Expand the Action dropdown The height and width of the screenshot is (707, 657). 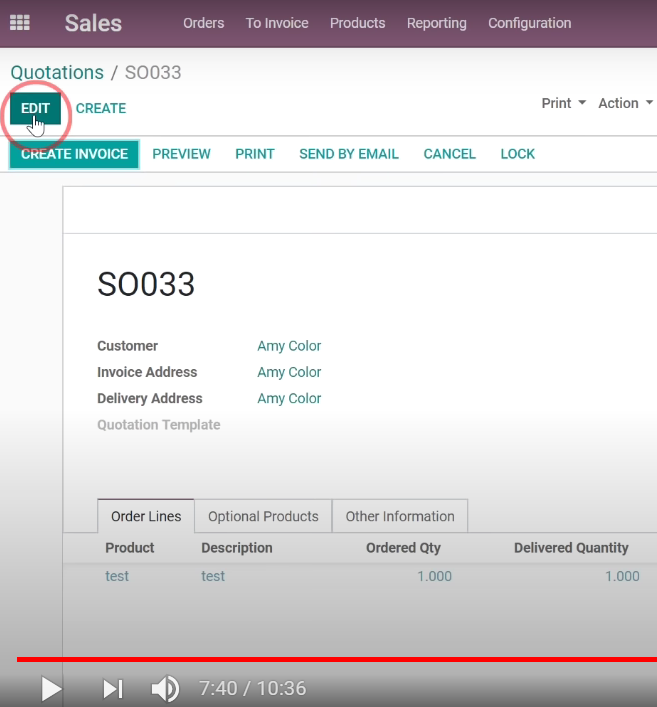coord(625,103)
